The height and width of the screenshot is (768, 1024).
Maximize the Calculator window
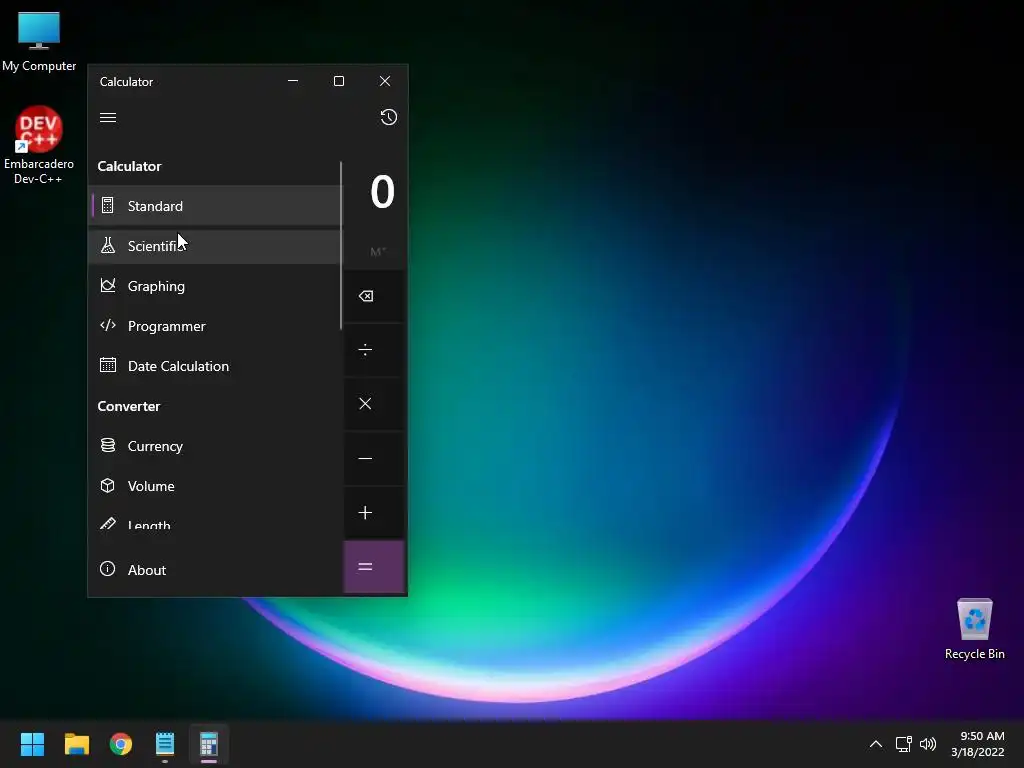click(x=338, y=81)
